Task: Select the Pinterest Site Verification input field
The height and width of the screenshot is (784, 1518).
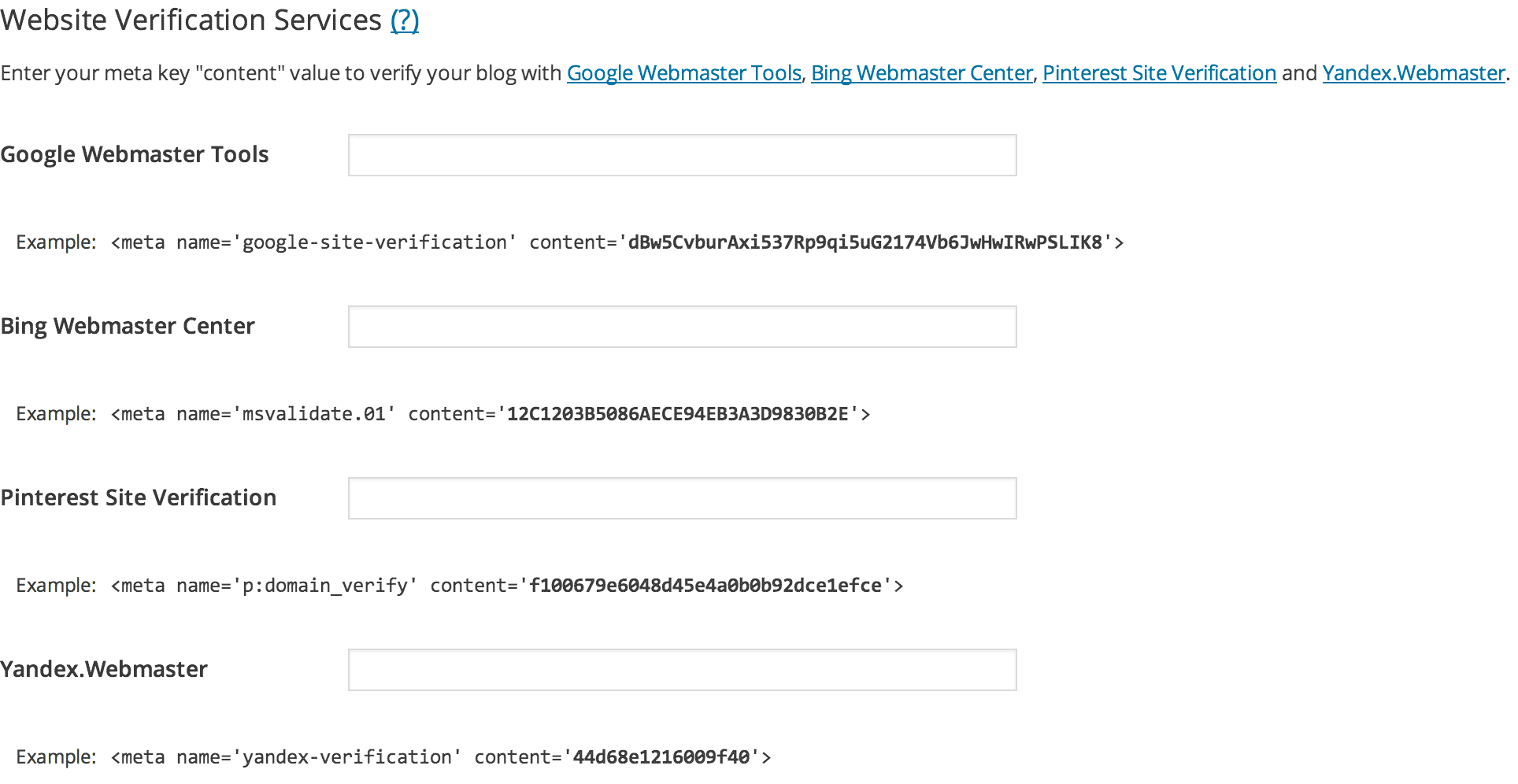Action: coord(682,497)
